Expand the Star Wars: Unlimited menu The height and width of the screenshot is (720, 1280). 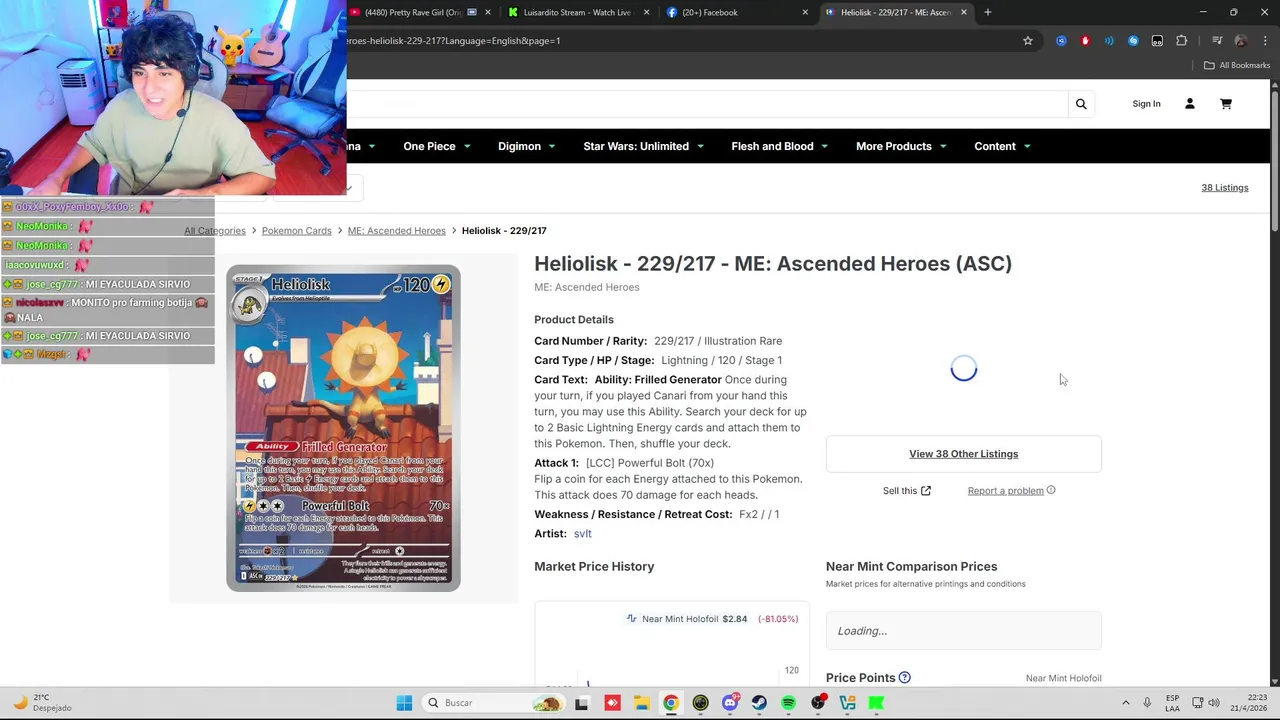(x=644, y=146)
